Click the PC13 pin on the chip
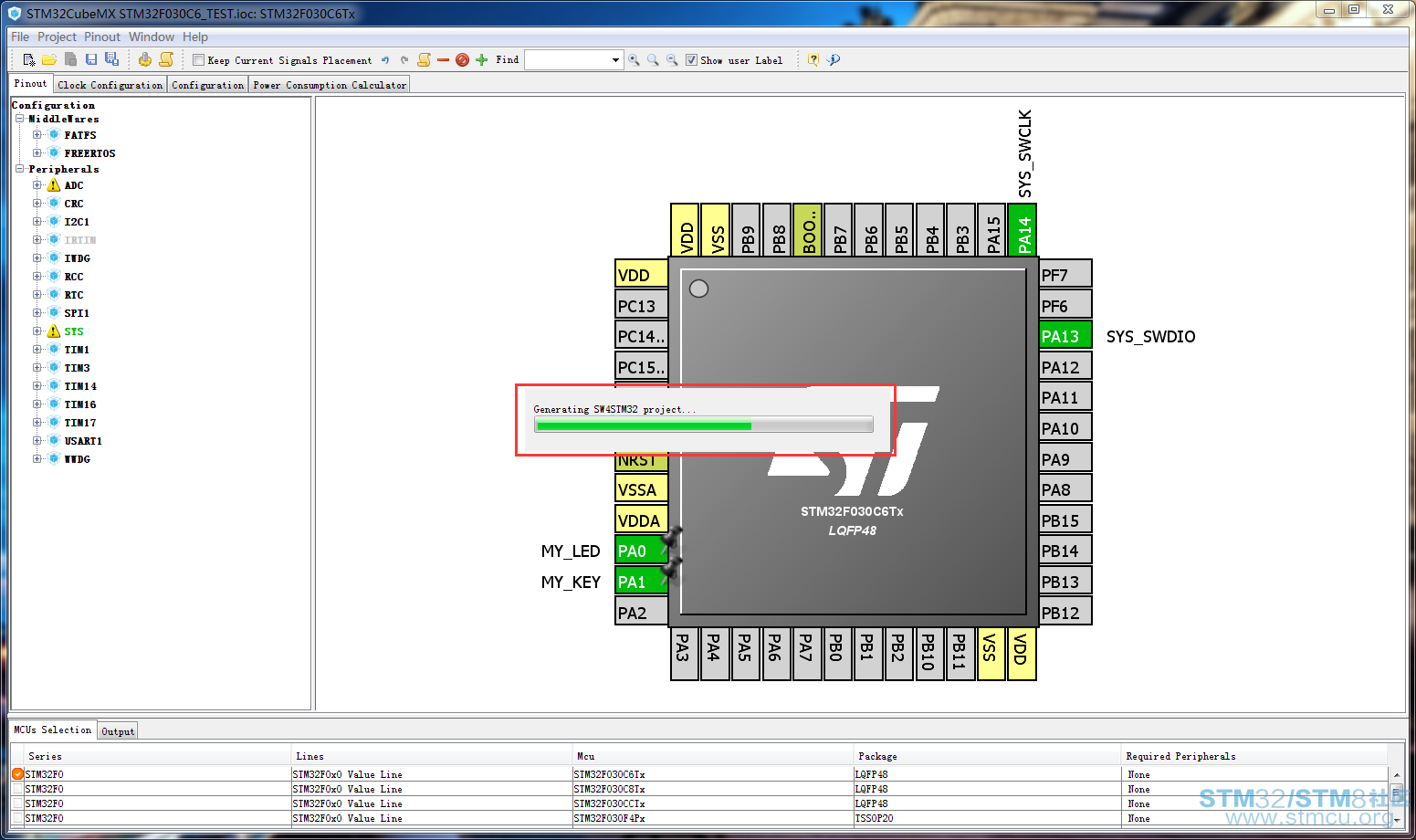The image size is (1416, 840). (642, 306)
